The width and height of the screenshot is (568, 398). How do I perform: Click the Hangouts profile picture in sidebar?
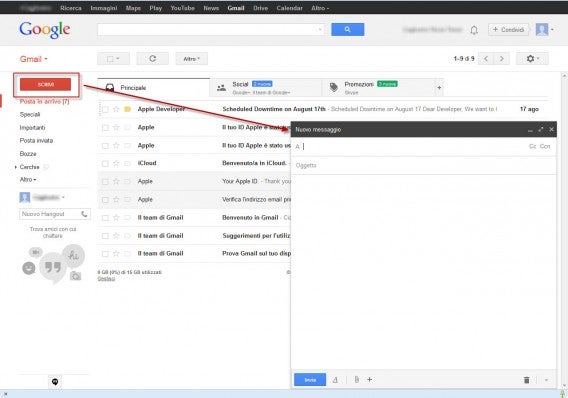[25, 197]
